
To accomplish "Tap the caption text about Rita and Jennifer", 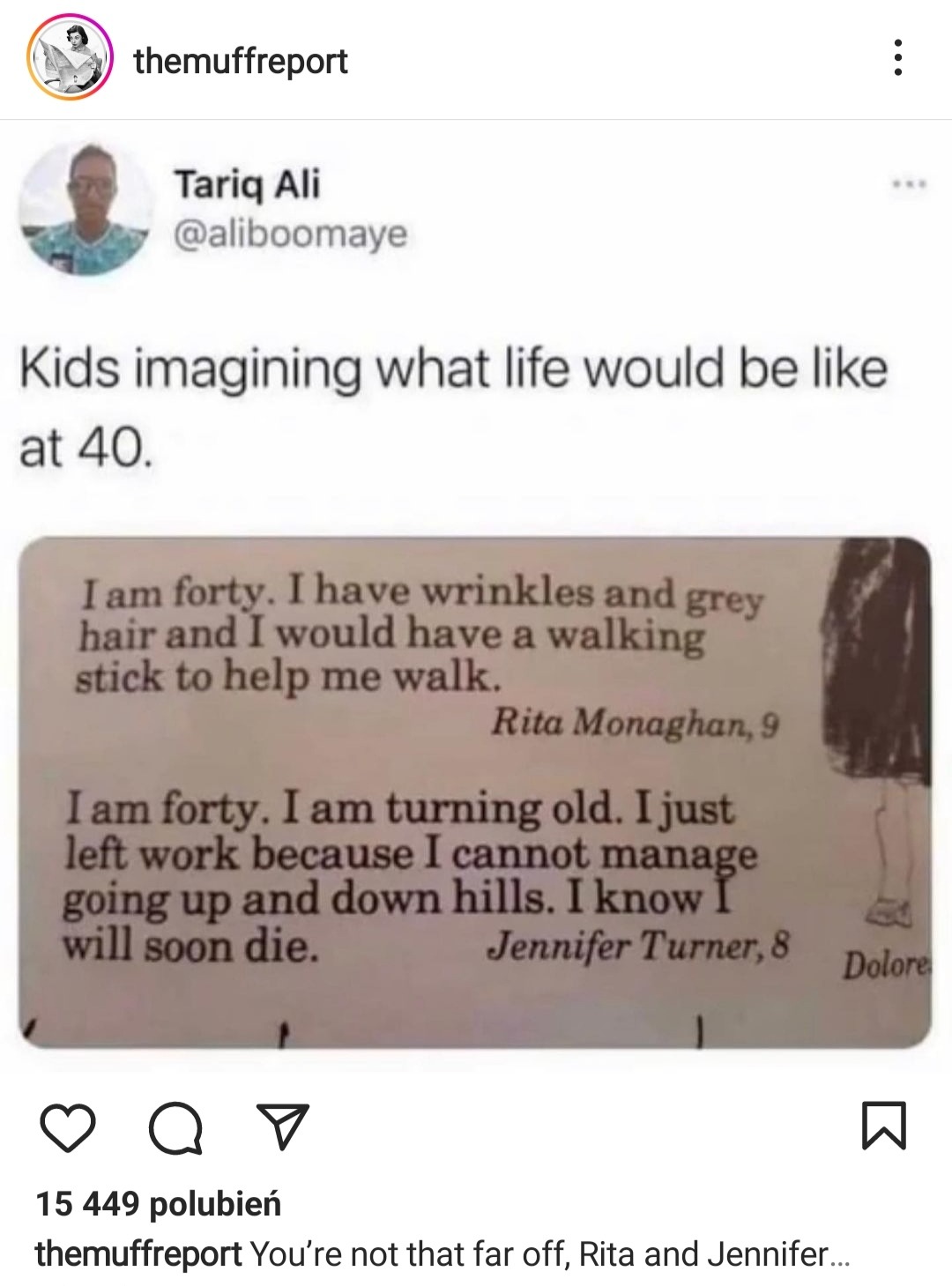I will click(539, 1254).
